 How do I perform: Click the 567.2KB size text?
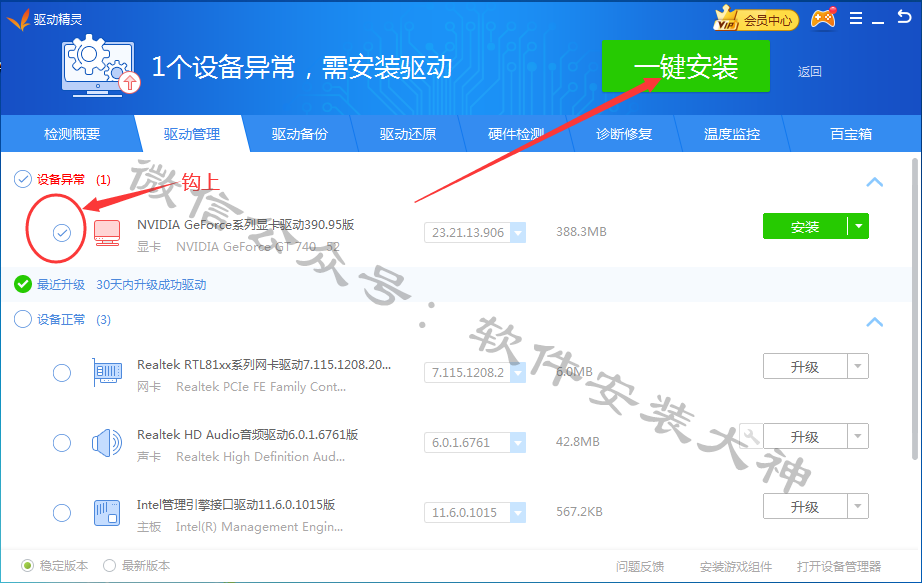(x=579, y=512)
